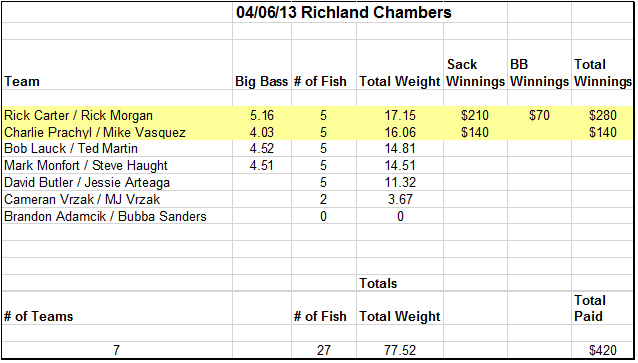Select the $280 total winnings cell
Screen dimensions: 638x363
603,116
